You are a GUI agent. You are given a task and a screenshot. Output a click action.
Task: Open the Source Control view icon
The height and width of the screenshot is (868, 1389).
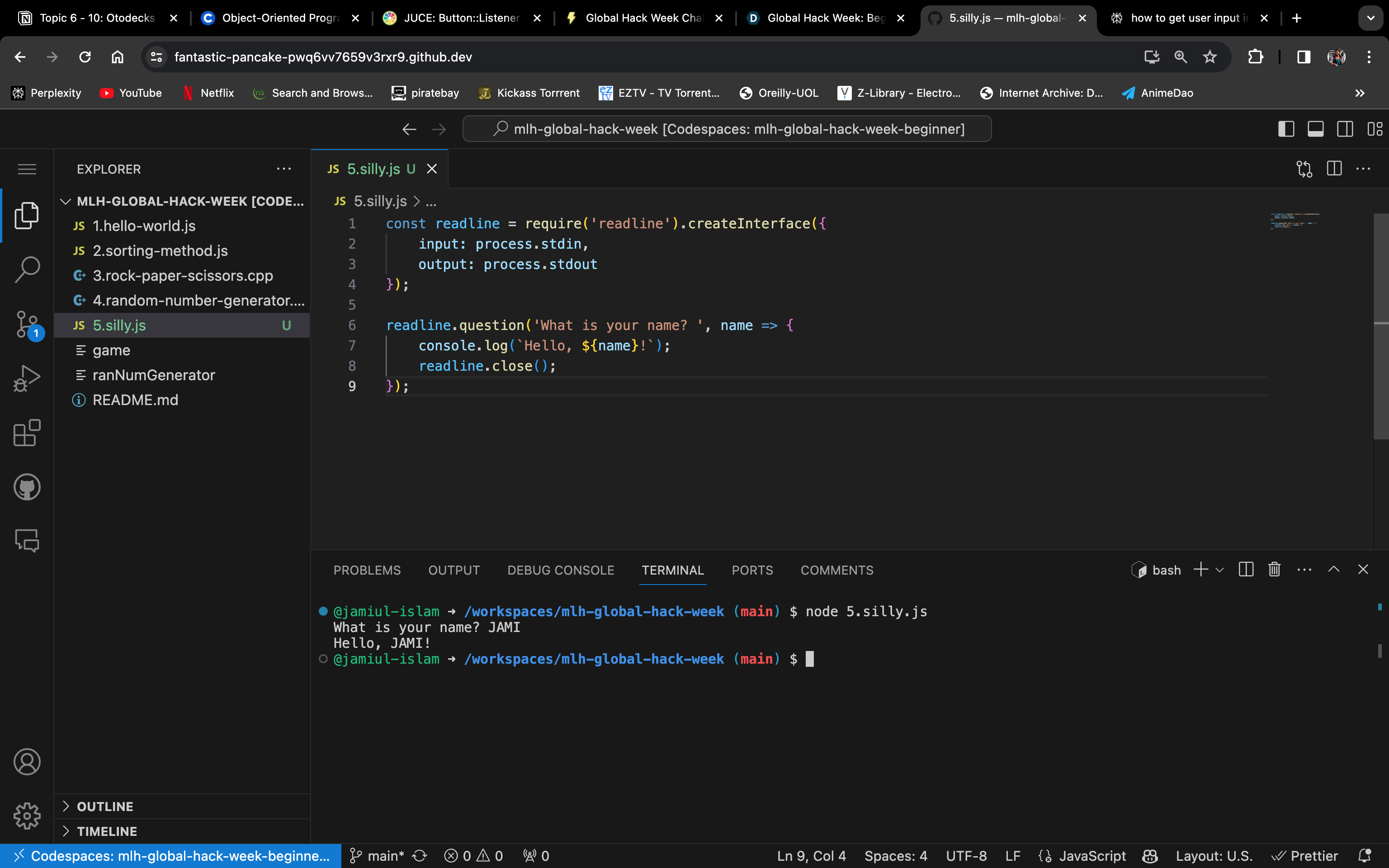(26, 324)
